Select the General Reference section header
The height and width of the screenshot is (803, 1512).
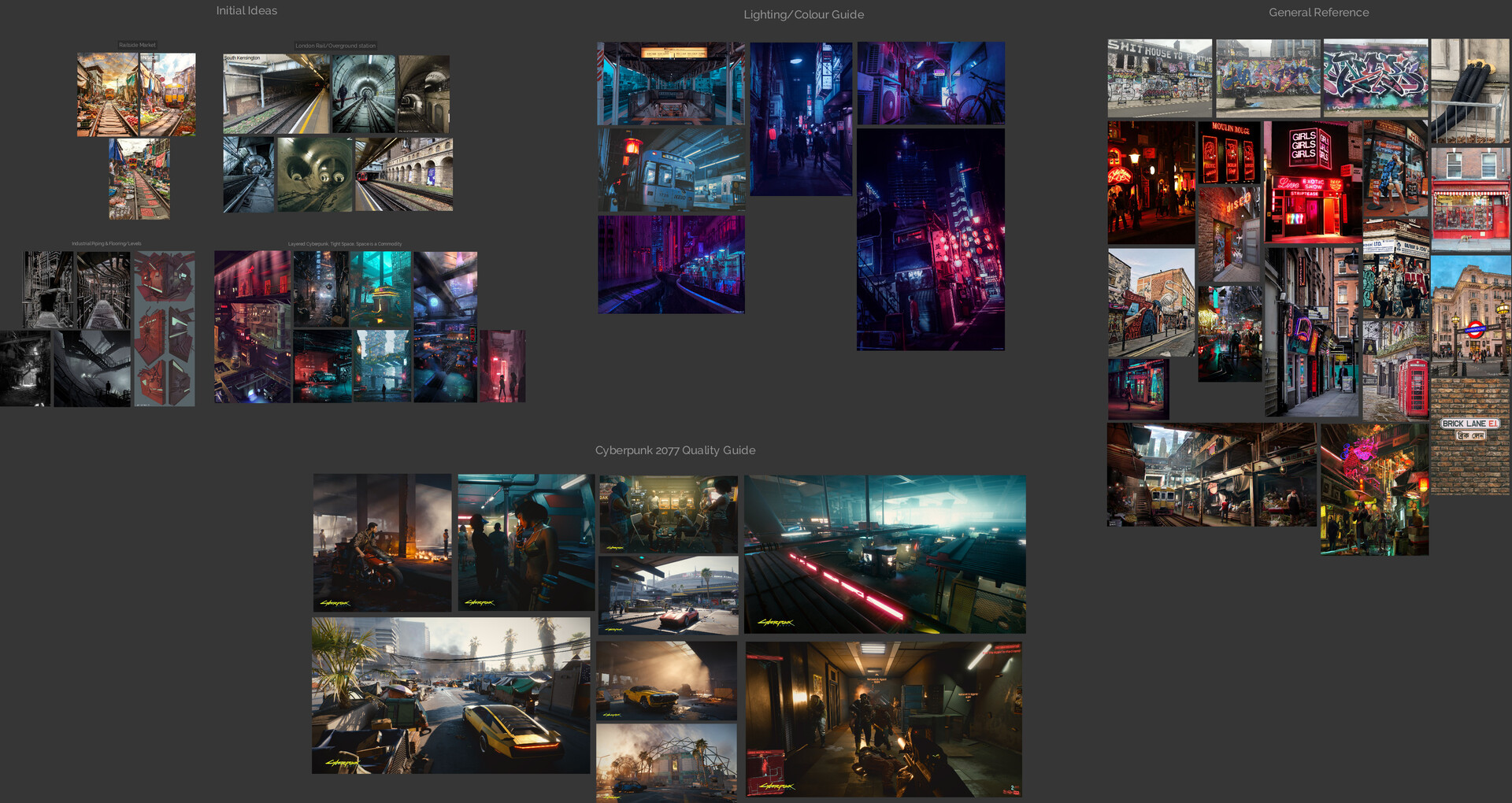coord(1318,12)
